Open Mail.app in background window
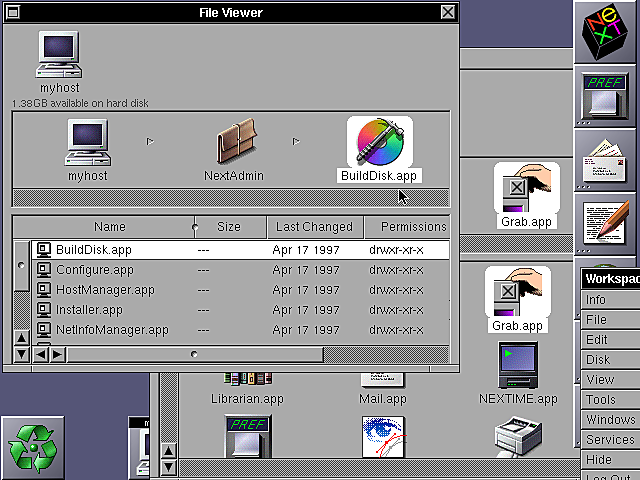The height and width of the screenshot is (480, 640). [382, 380]
